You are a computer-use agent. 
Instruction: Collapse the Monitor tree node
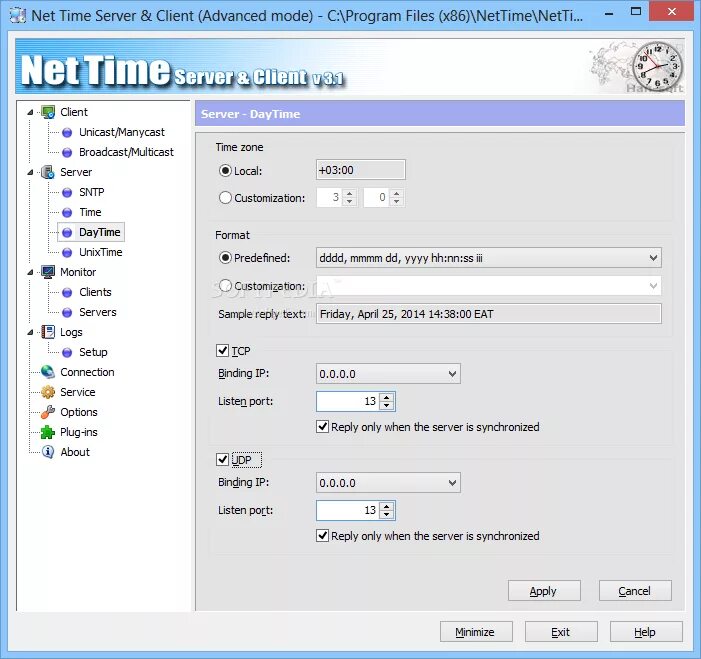(x=30, y=272)
